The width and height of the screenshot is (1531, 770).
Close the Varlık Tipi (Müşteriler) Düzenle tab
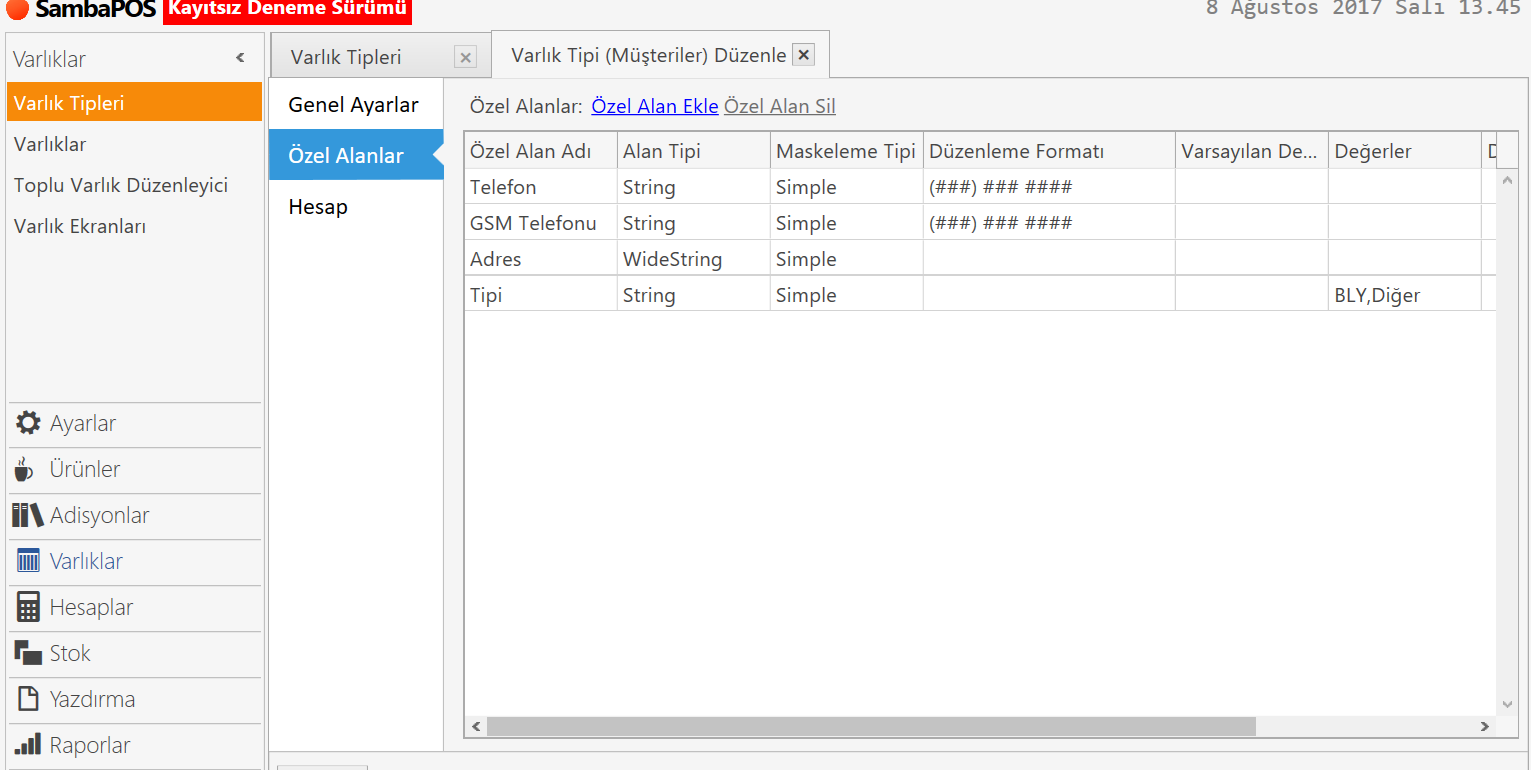tap(803, 55)
